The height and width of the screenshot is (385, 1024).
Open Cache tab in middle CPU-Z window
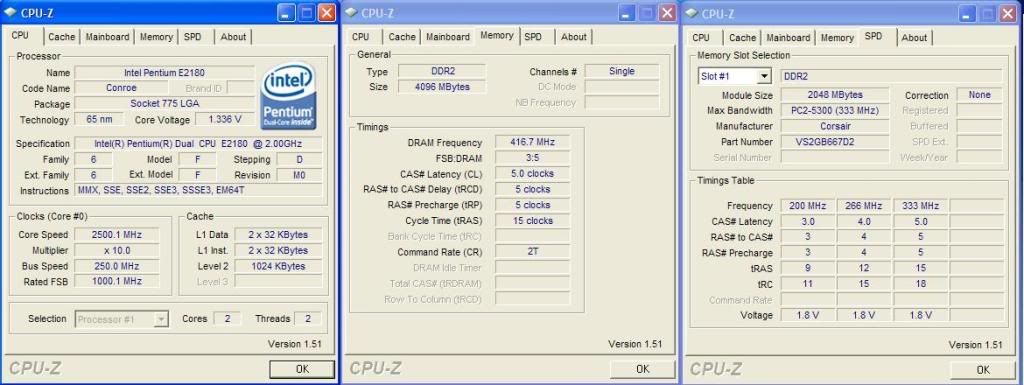pyautogui.click(x=402, y=37)
